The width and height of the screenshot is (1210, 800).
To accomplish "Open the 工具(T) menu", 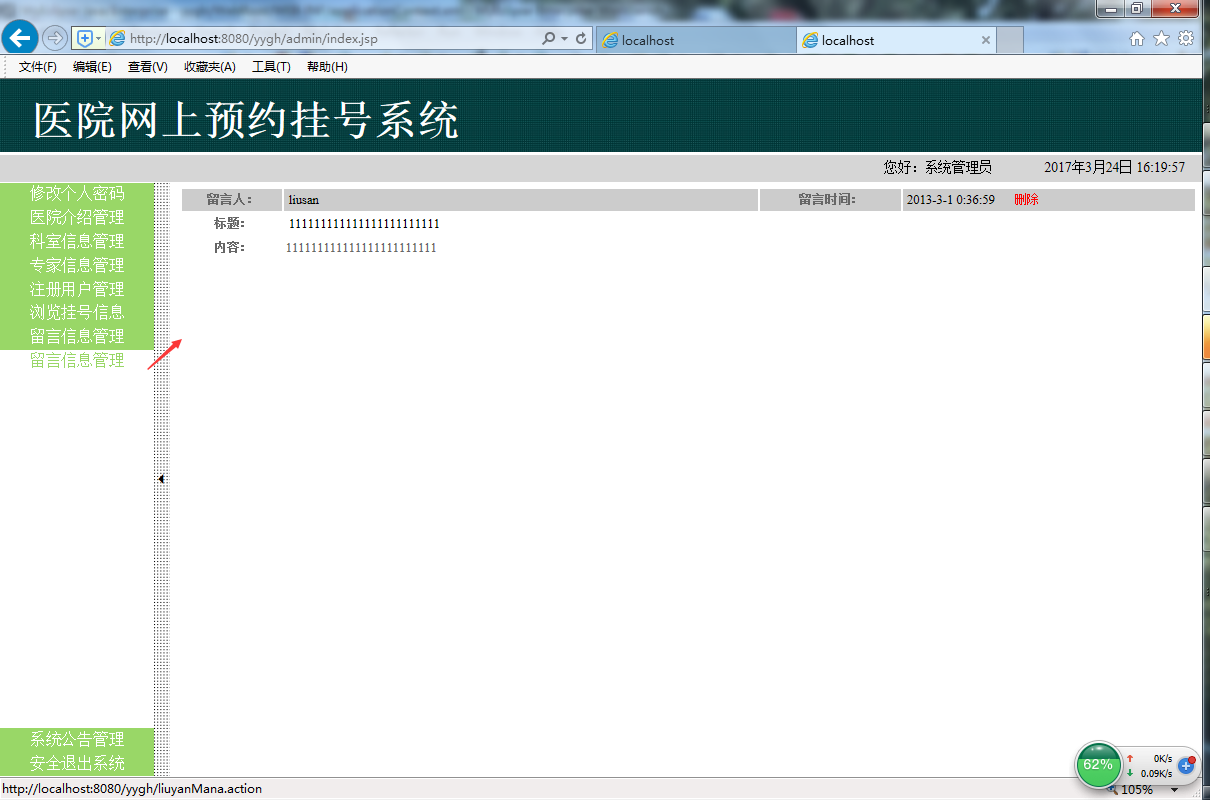I will coord(271,67).
